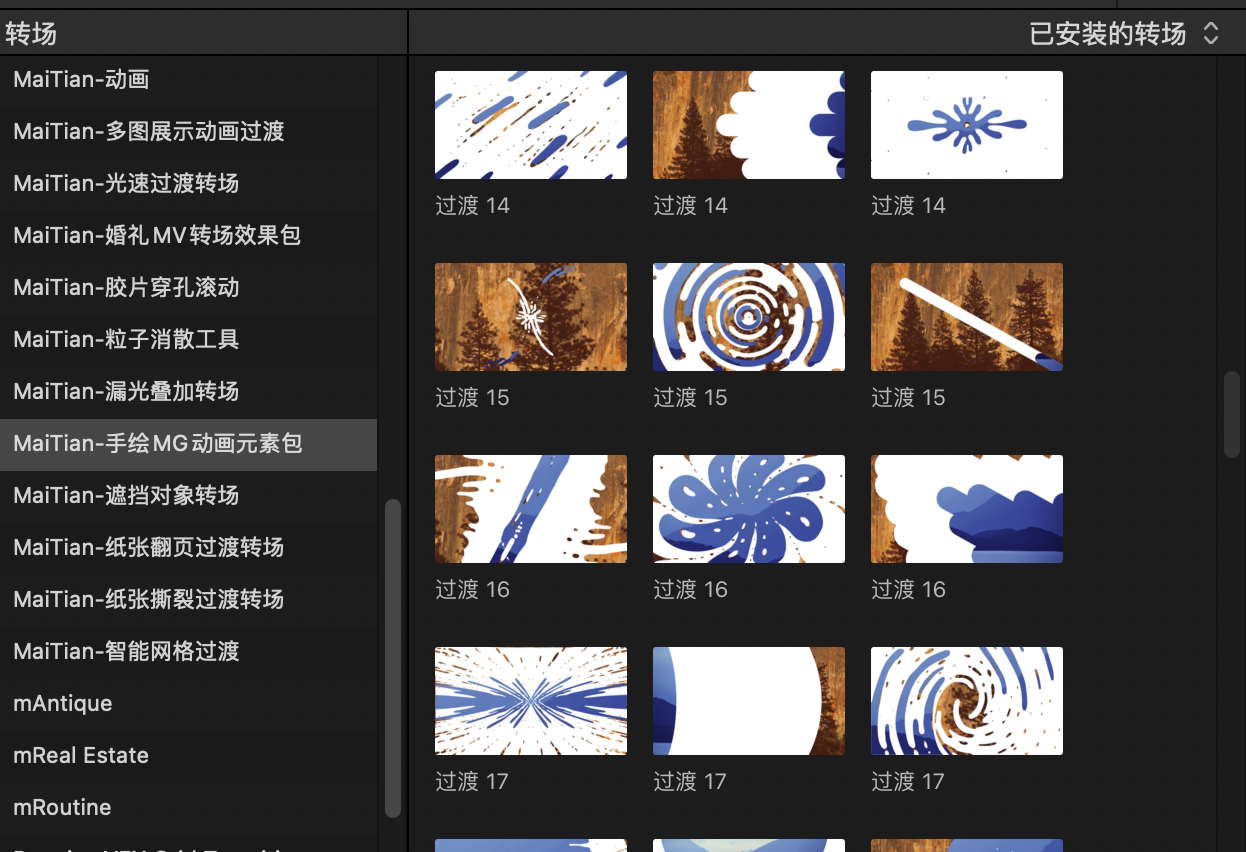
Task: Select the MaiTian-动画 category
Action: point(188,79)
